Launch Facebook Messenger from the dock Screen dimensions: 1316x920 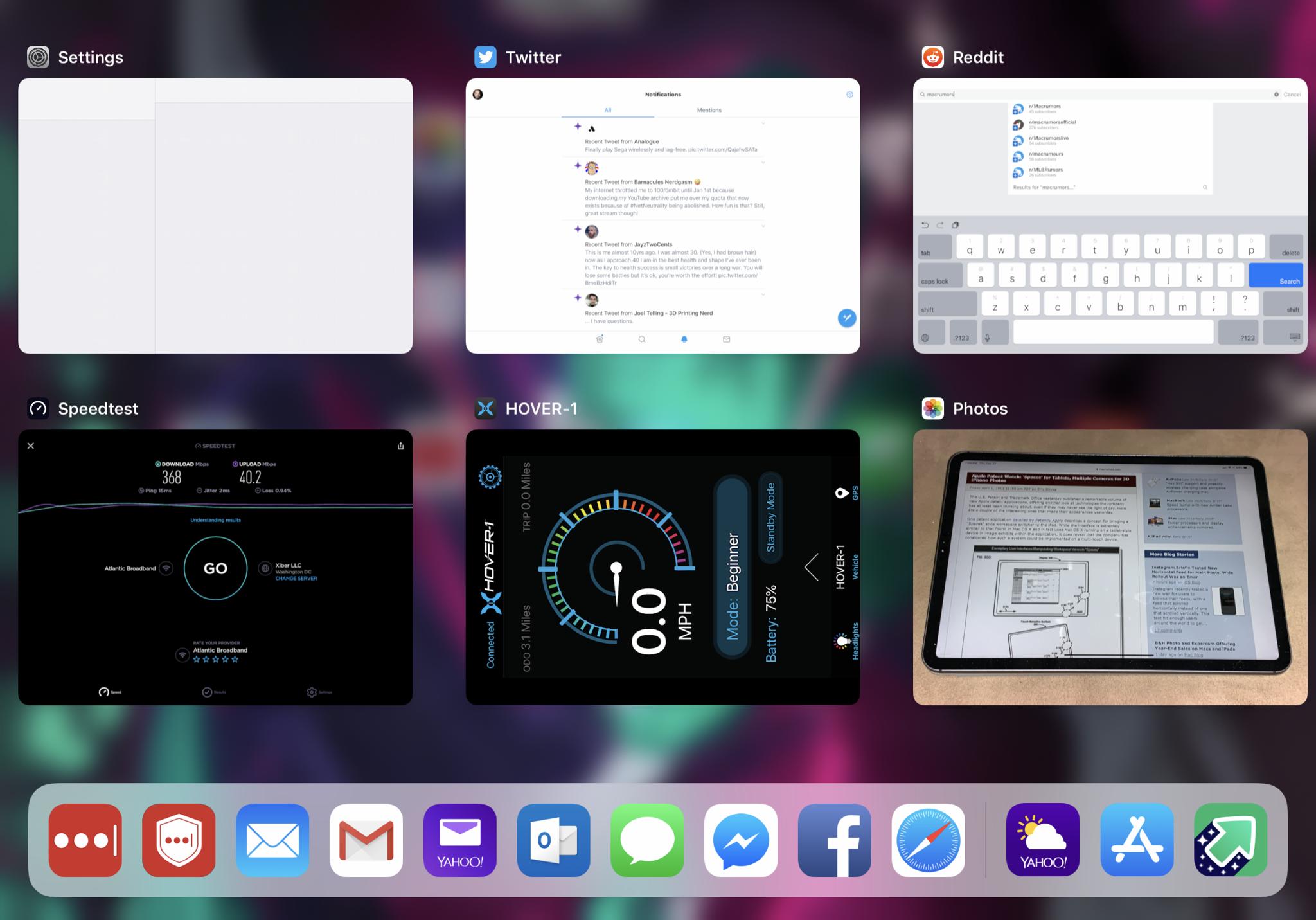tap(741, 840)
